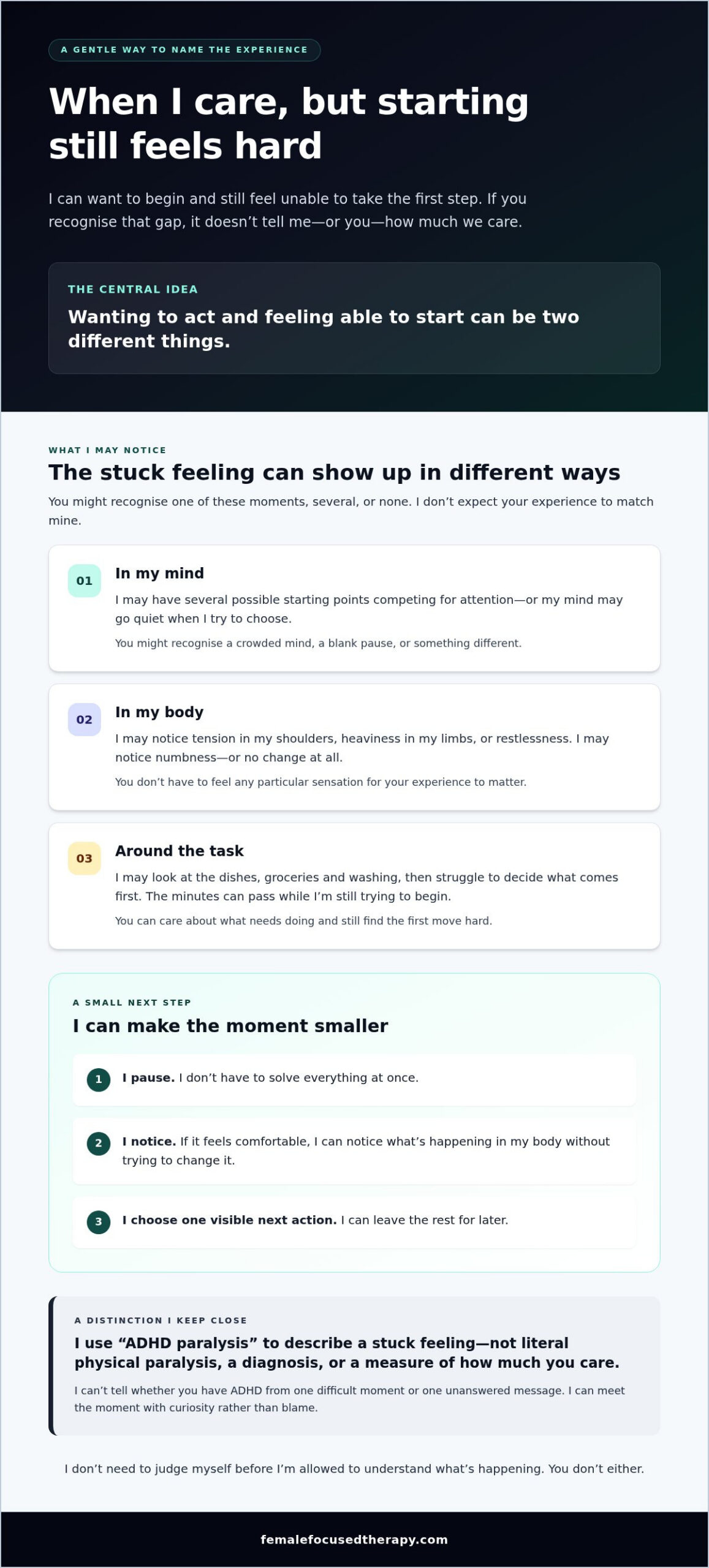Select the green step 3 circle
The width and height of the screenshot is (709, 1568).
click(x=99, y=1222)
